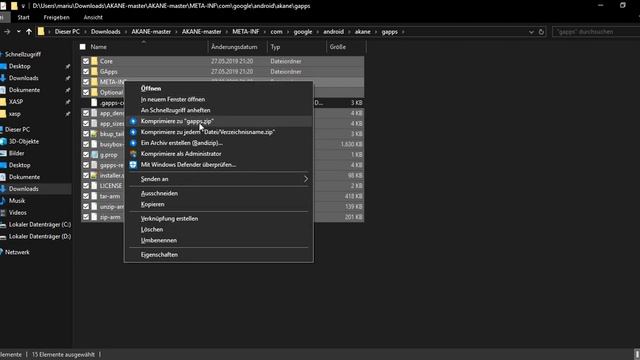Expand the chevron after gapps in breadcrumb
This screenshot has height=360, width=640.
pyautogui.click(x=403, y=32)
